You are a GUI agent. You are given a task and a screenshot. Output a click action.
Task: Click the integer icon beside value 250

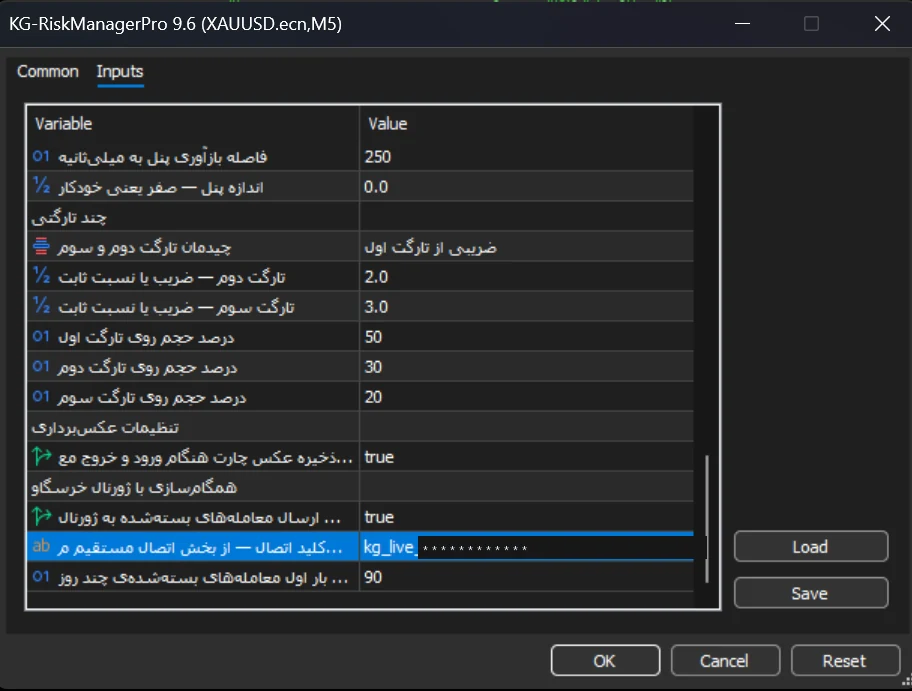pyautogui.click(x=41, y=156)
